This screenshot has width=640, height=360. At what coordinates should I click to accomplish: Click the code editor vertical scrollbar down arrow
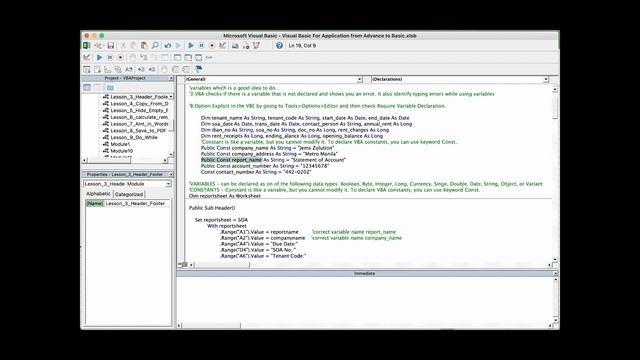point(555,259)
